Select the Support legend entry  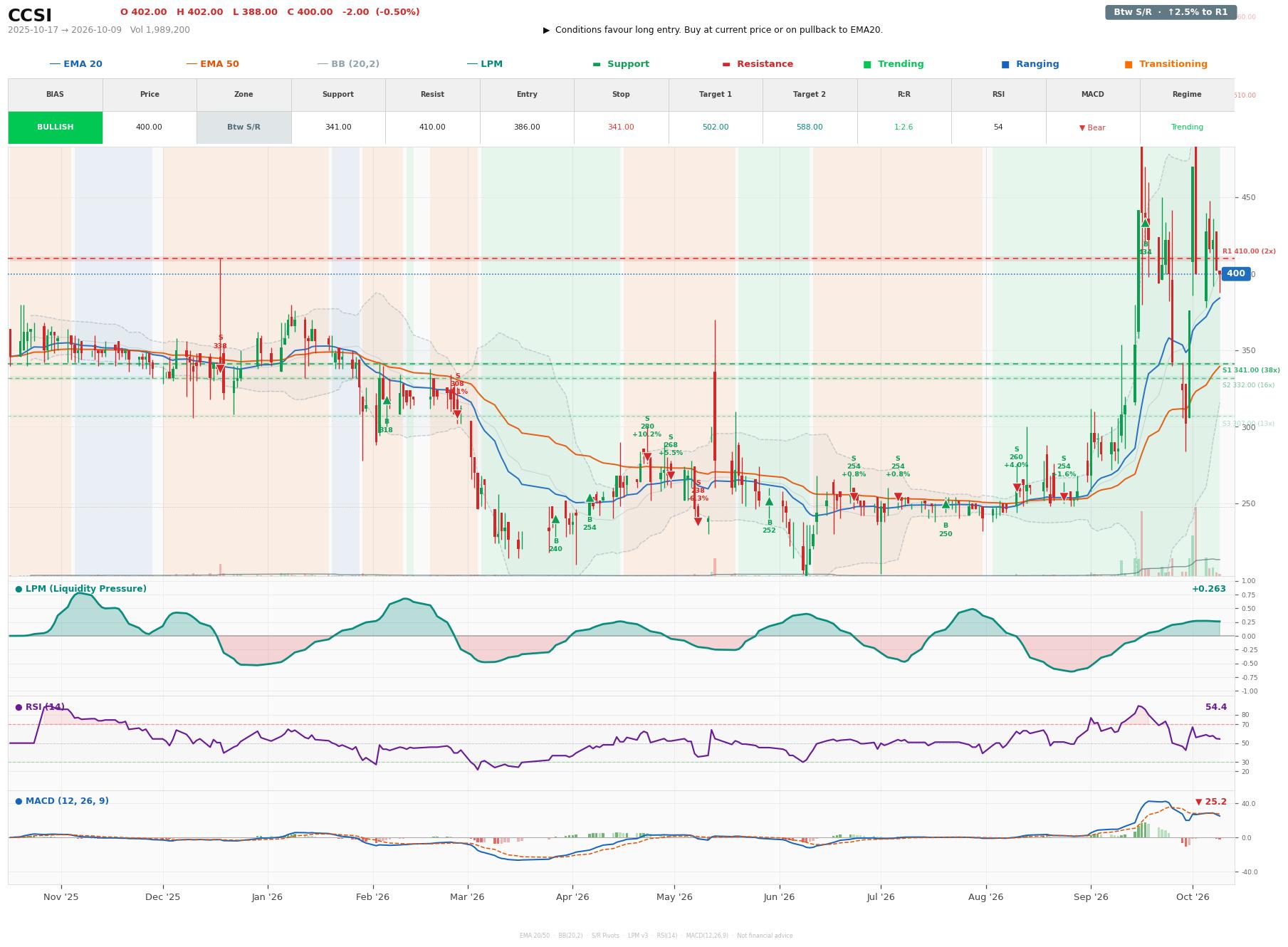coord(621,64)
